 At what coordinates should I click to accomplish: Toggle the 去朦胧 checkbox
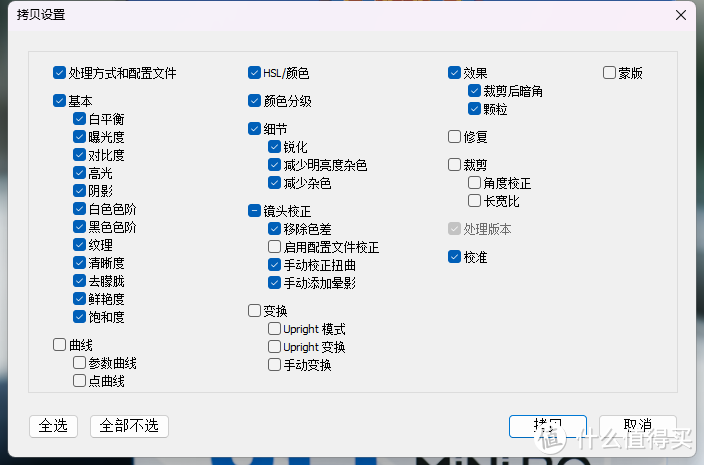click(79, 281)
